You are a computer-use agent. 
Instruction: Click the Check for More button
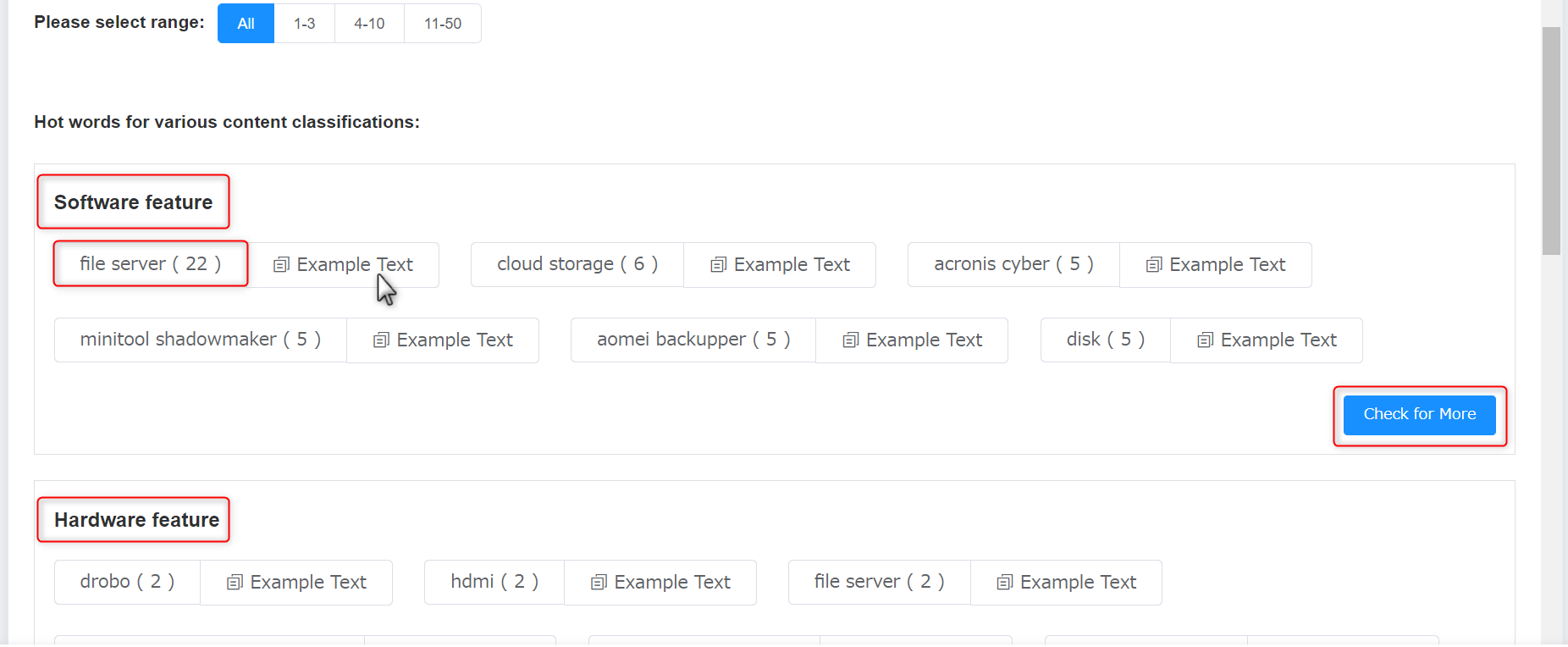click(x=1420, y=415)
